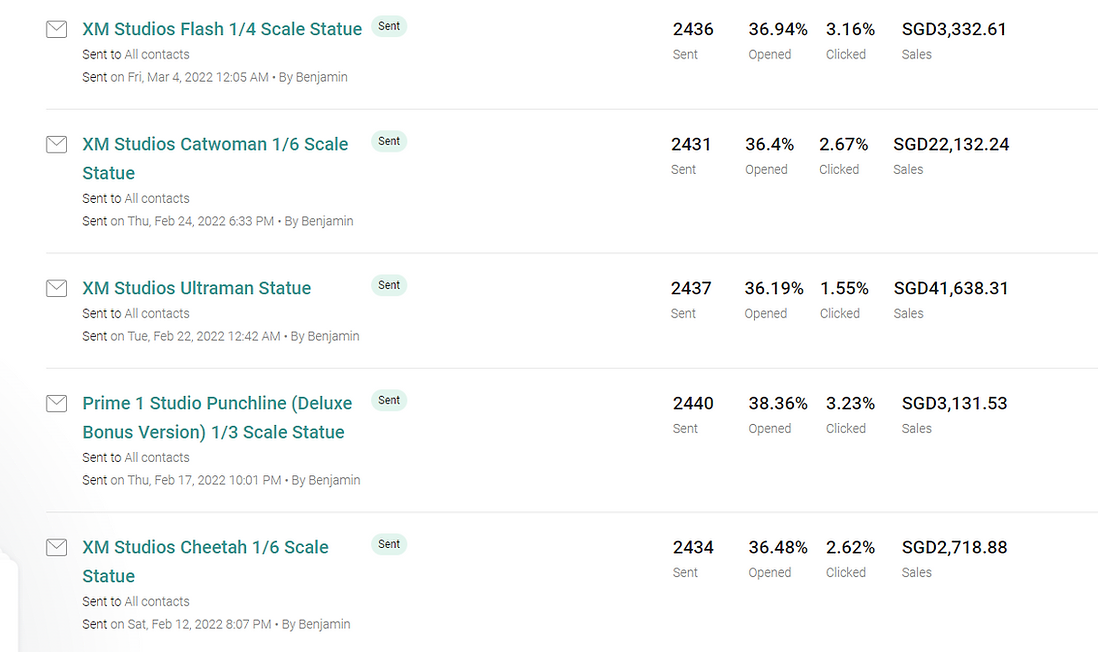Click the Sent badge on Punchline campaign
1098x652 pixels.
tap(389, 401)
